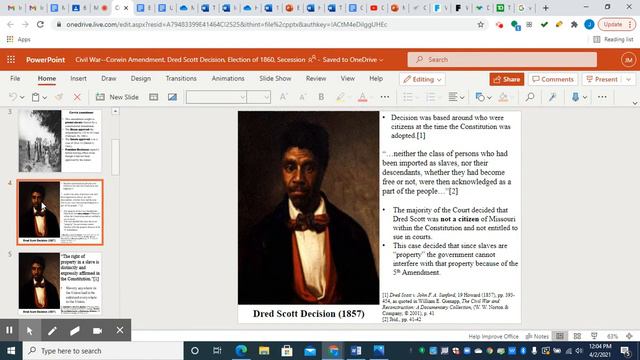Click the PowerPoint search box
Image resolution: width=640 pixels, height=360 pixels.
coord(502,60)
